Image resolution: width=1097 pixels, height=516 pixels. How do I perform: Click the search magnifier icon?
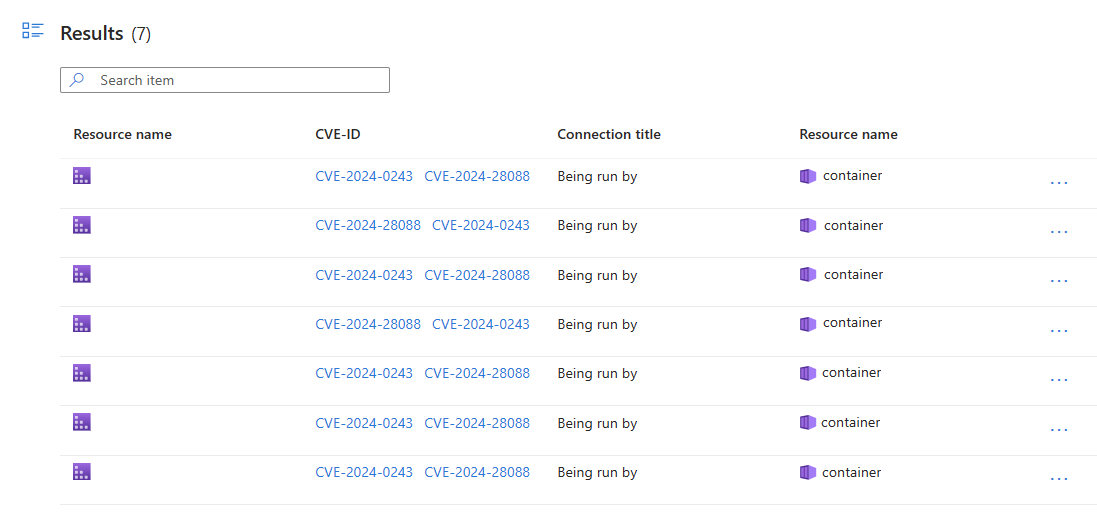pyautogui.click(x=77, y=80)
